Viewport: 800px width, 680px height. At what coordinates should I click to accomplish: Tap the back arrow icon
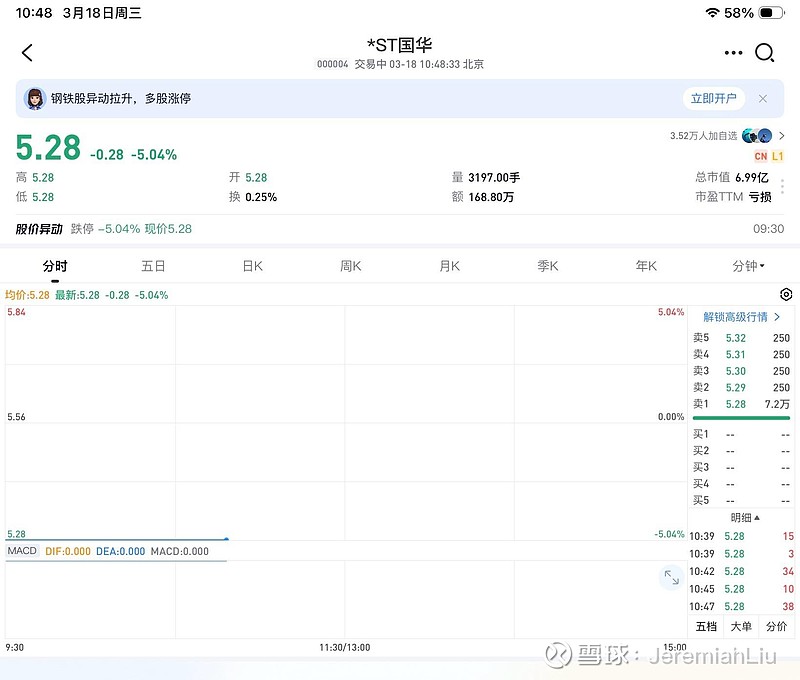pos(27,53)
